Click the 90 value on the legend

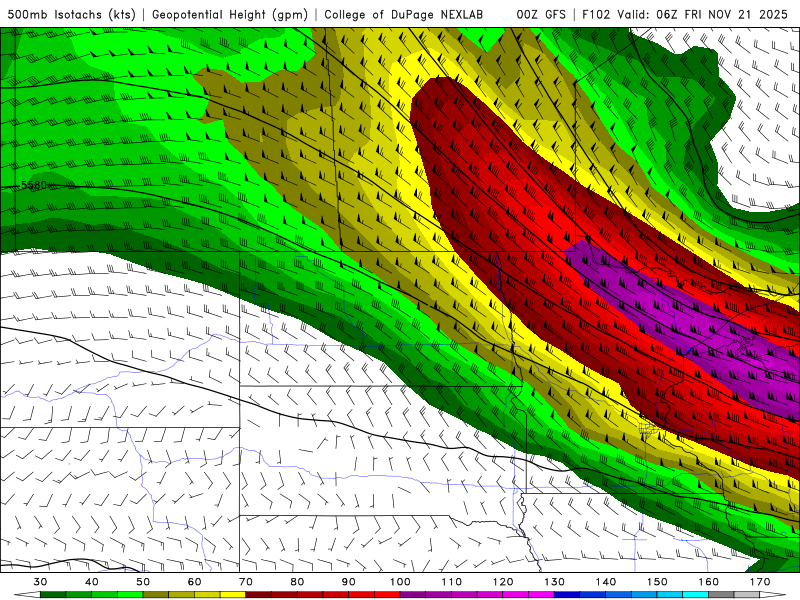coord(348,582)
